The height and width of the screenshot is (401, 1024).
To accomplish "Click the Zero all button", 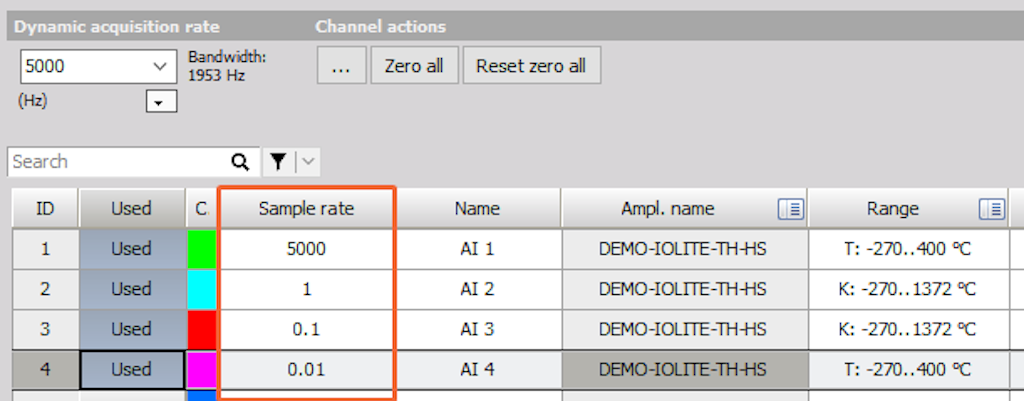I will click(414, 66).
